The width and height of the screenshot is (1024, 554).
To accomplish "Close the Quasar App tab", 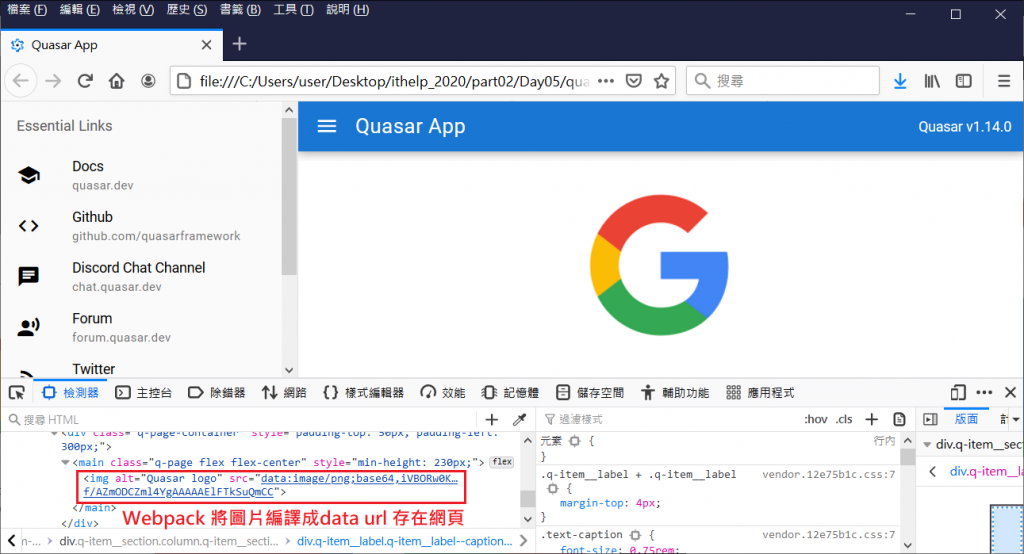I will [x=206, y=45].
